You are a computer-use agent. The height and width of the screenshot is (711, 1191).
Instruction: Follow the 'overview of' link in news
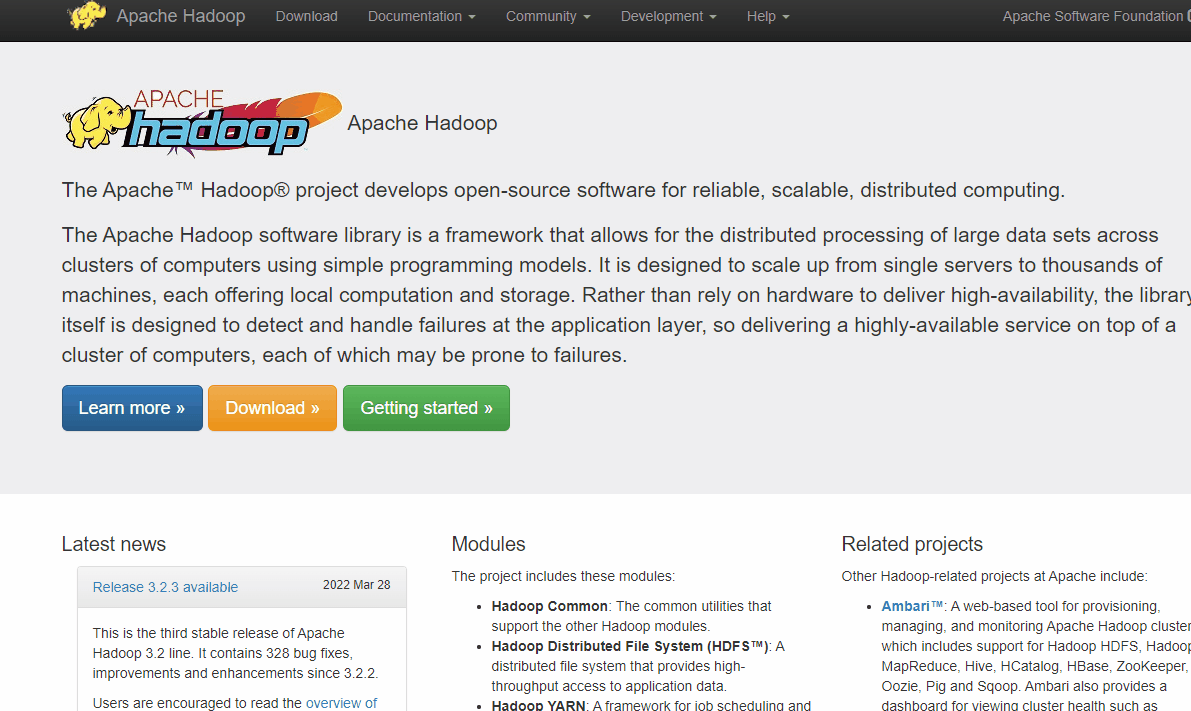pyautogui.click(x=341, y=703)
